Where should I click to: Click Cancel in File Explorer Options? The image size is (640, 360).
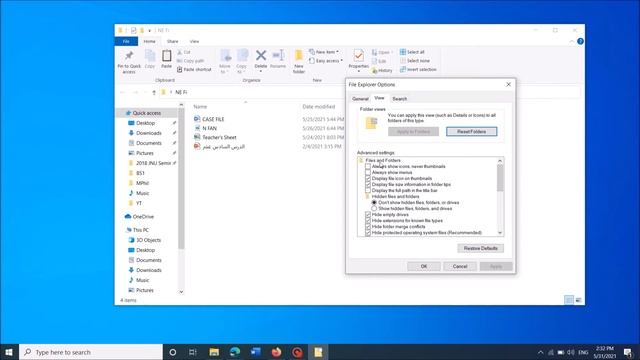point(460,266)
